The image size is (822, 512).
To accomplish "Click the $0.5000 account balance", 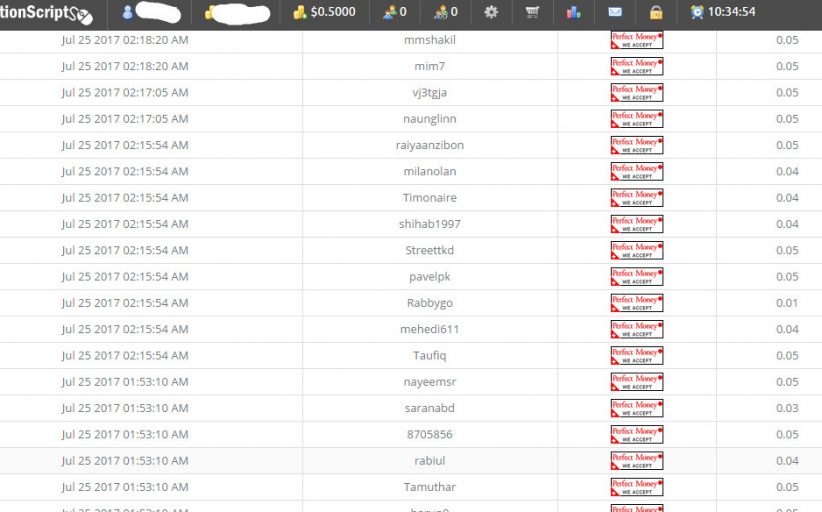I will click(x=323, y=13).
